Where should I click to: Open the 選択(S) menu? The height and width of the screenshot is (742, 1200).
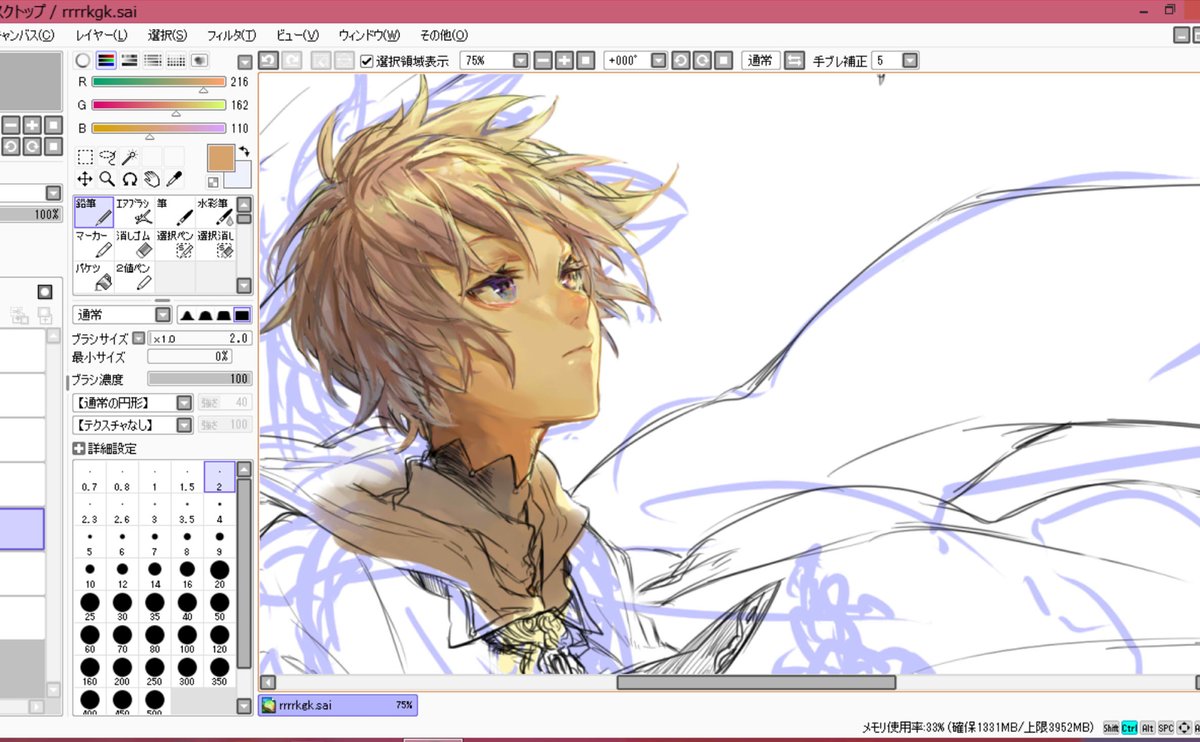click(x=167, y=35)
